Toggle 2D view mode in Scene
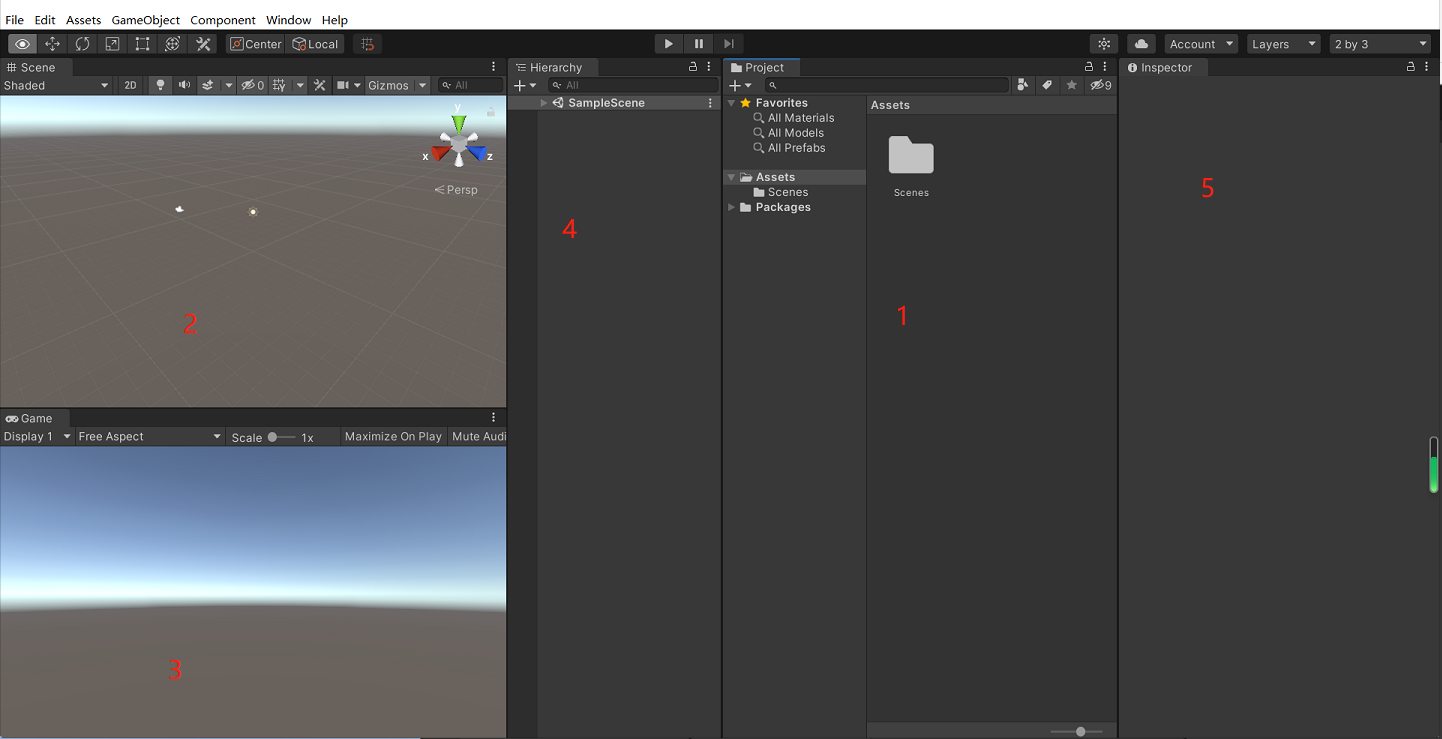The height and width of the screenshot is (739, 1442). point(130,85)
